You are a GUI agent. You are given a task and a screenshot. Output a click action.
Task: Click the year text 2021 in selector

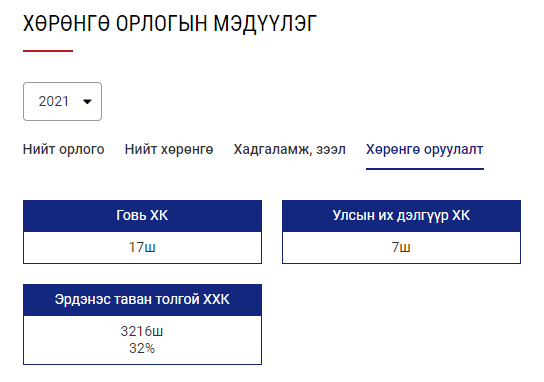coord(53,101)
